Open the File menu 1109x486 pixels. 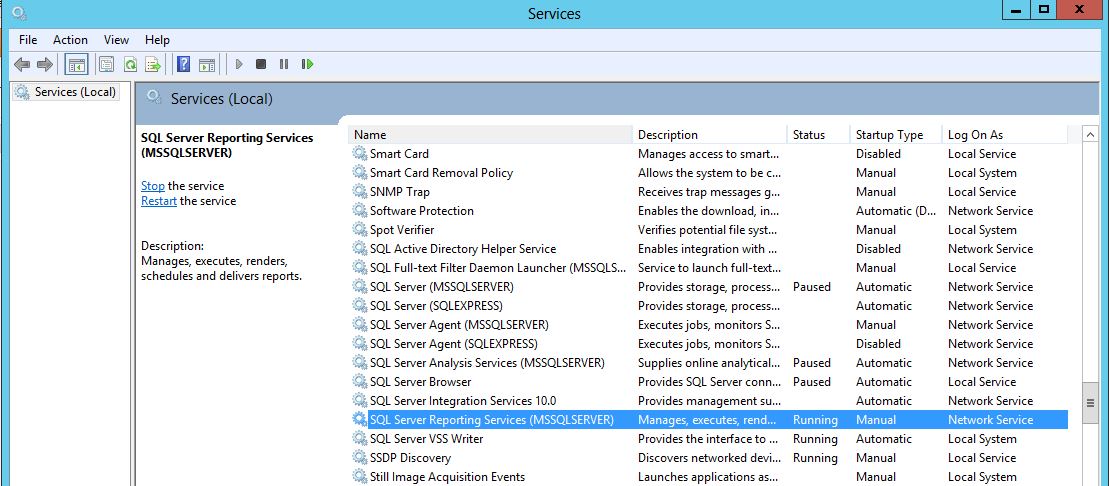pos(28,40)
